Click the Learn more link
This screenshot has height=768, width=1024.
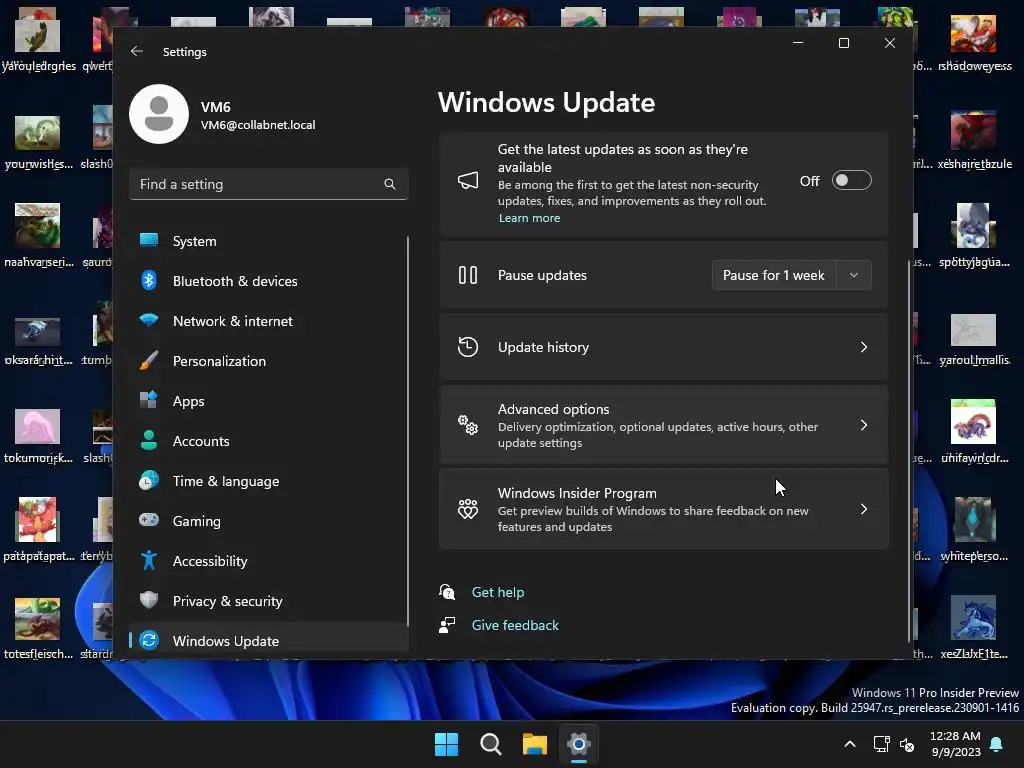tap(530, 218)
